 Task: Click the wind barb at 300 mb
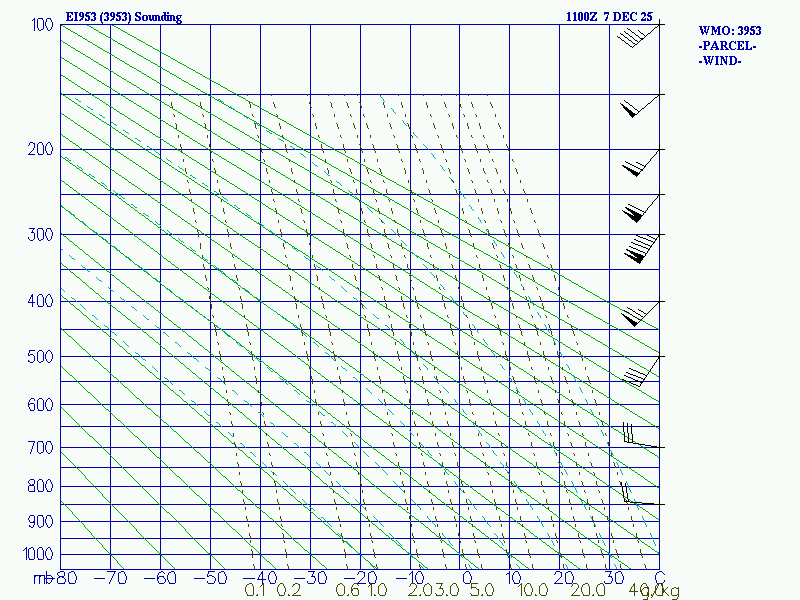point(642,248)
